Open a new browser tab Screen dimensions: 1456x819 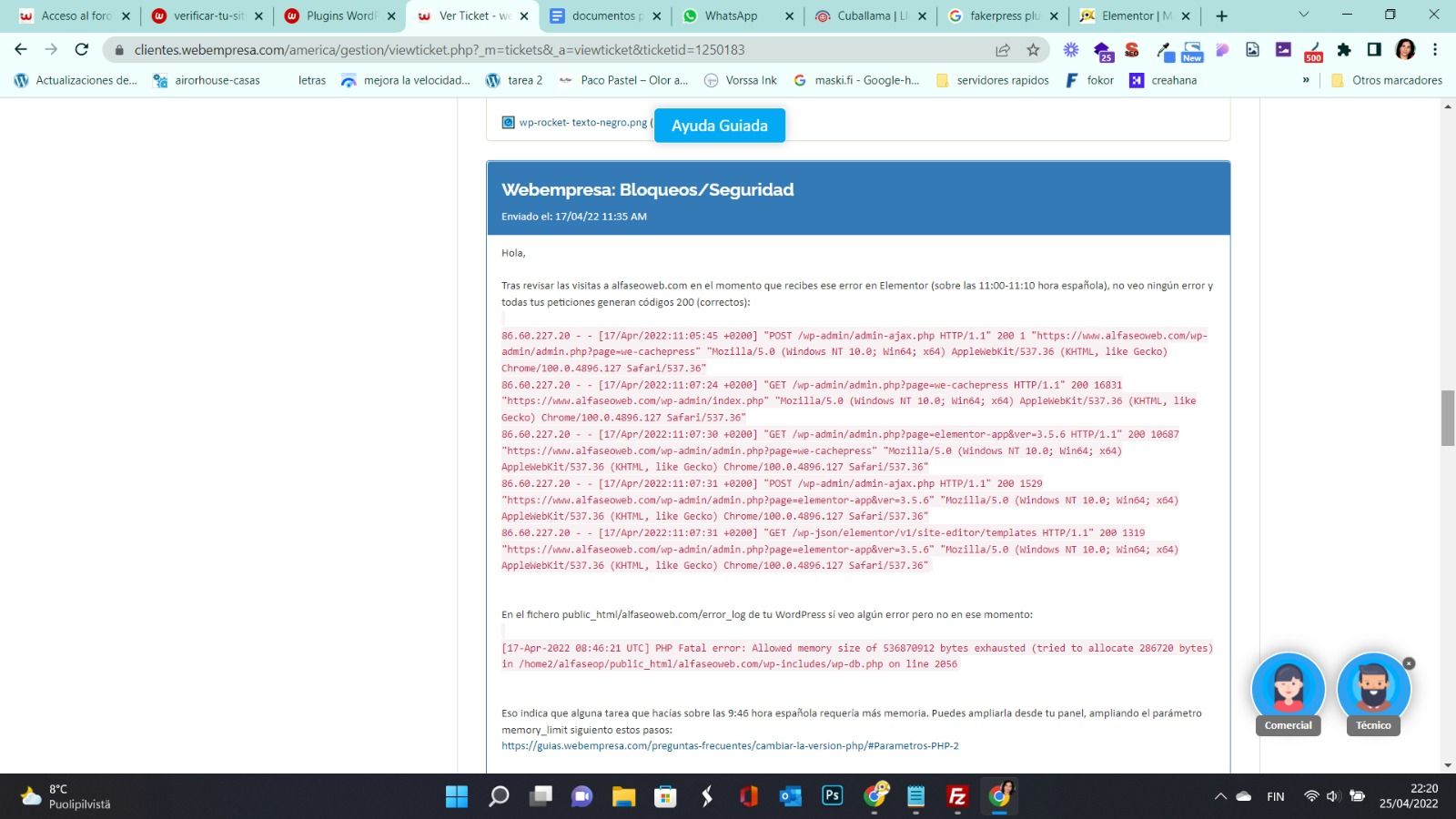1221,15
